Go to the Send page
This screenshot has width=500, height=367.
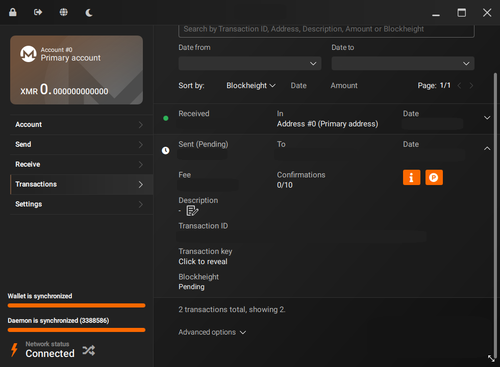(x=81, y=144)
